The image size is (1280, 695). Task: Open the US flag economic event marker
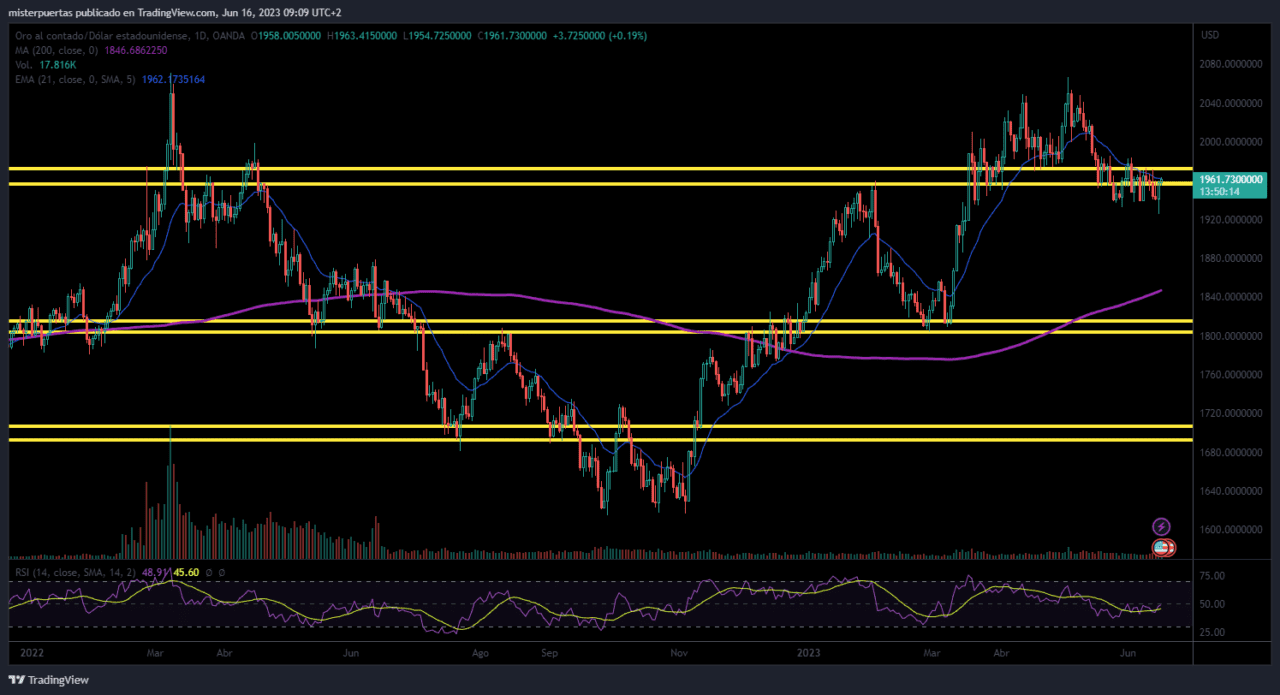click(1163, 548)
